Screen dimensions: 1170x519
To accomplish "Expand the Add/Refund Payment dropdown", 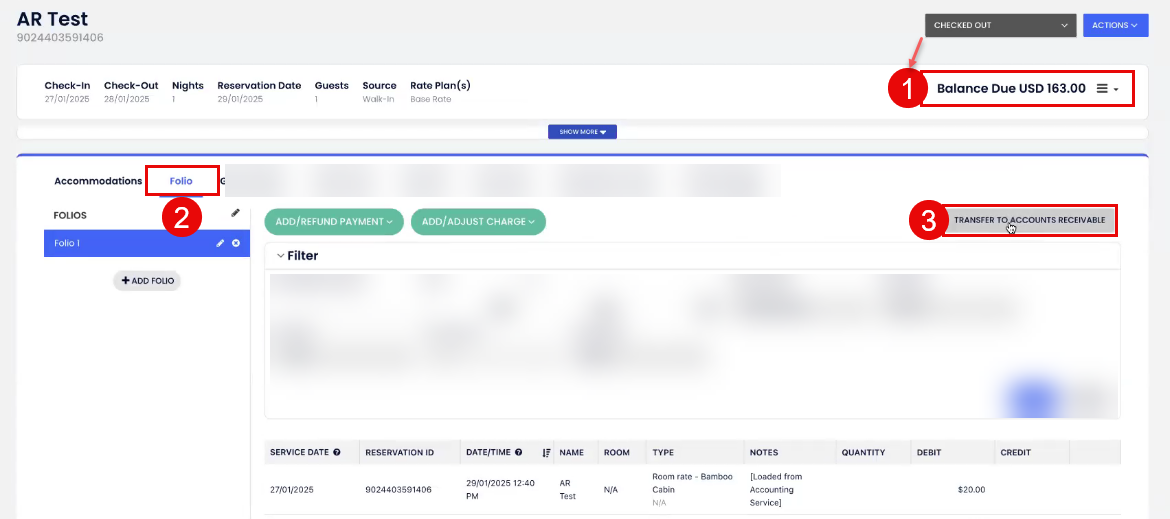I will [x=334, y=222].
